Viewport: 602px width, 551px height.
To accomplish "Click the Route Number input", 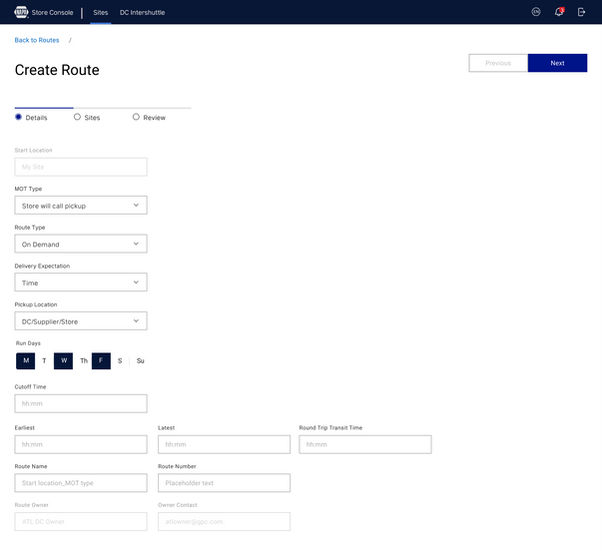I will tap(224, 483).
